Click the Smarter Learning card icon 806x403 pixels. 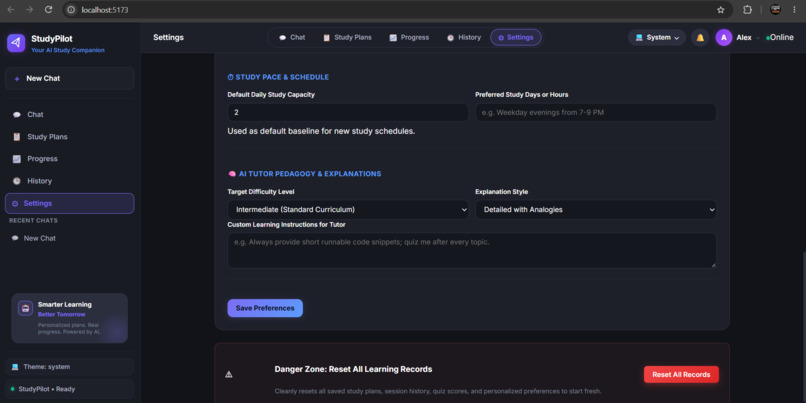pos(25,308)
